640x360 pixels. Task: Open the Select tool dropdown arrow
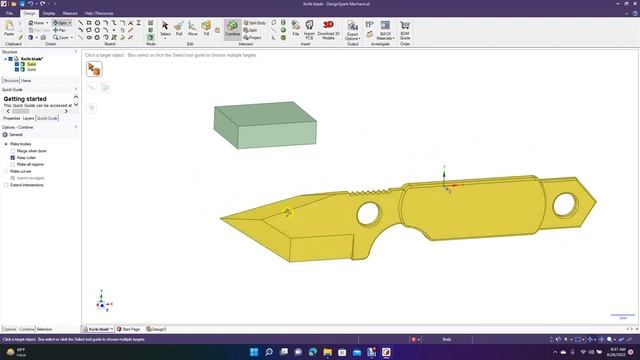coord(165,38)
